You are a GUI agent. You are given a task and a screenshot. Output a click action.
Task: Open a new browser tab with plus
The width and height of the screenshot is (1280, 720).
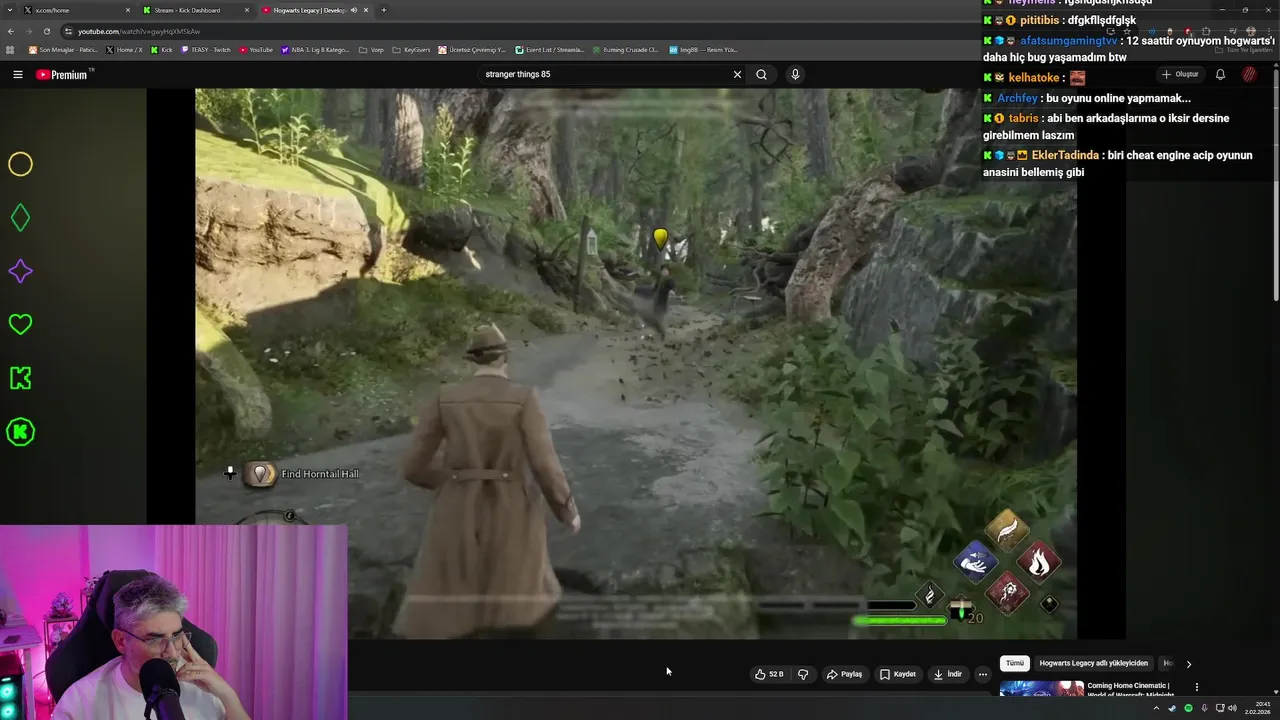[384, 10]
